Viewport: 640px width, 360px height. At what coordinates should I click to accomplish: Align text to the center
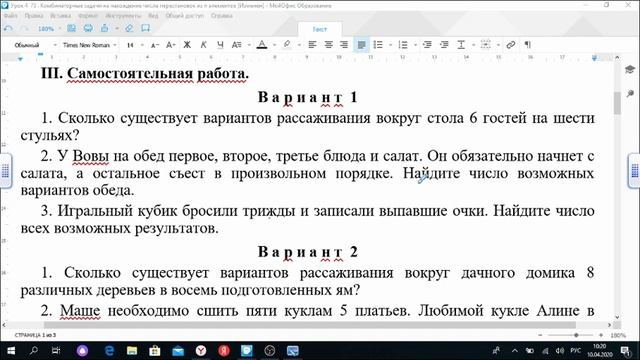(x=329, y=45)
